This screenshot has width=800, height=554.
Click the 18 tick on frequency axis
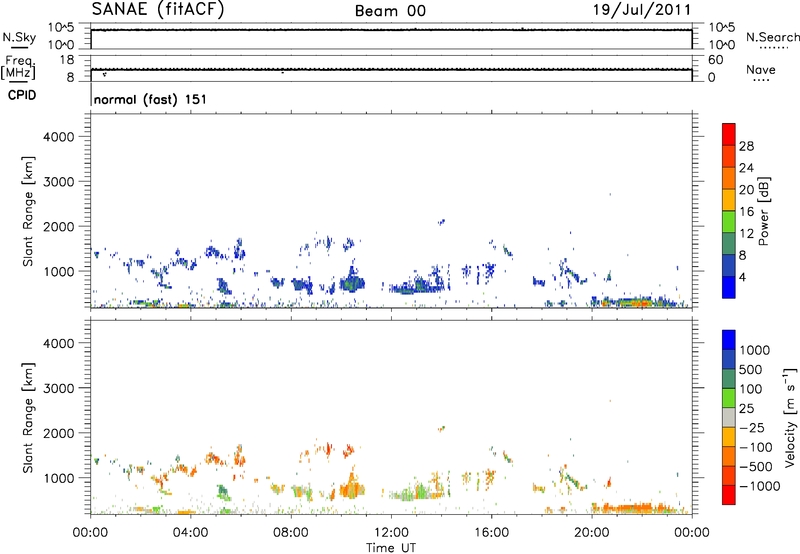pos(66,60)
